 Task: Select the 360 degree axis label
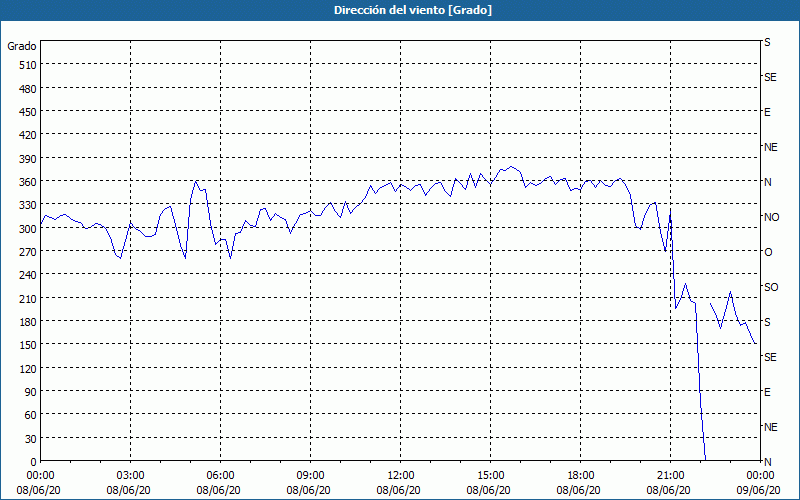tap(28, 182)
